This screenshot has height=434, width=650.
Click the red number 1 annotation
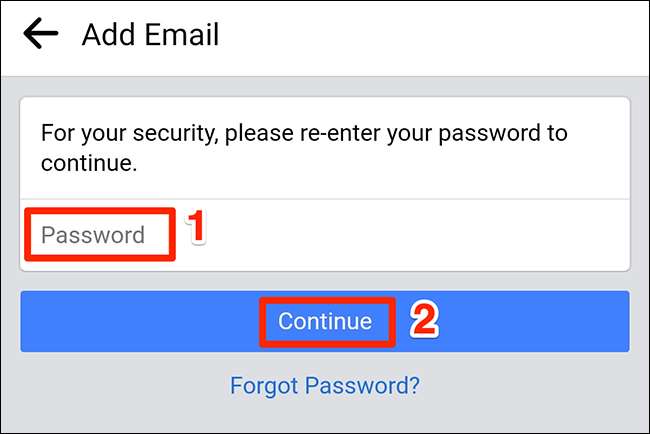click(x=197, y=227)
